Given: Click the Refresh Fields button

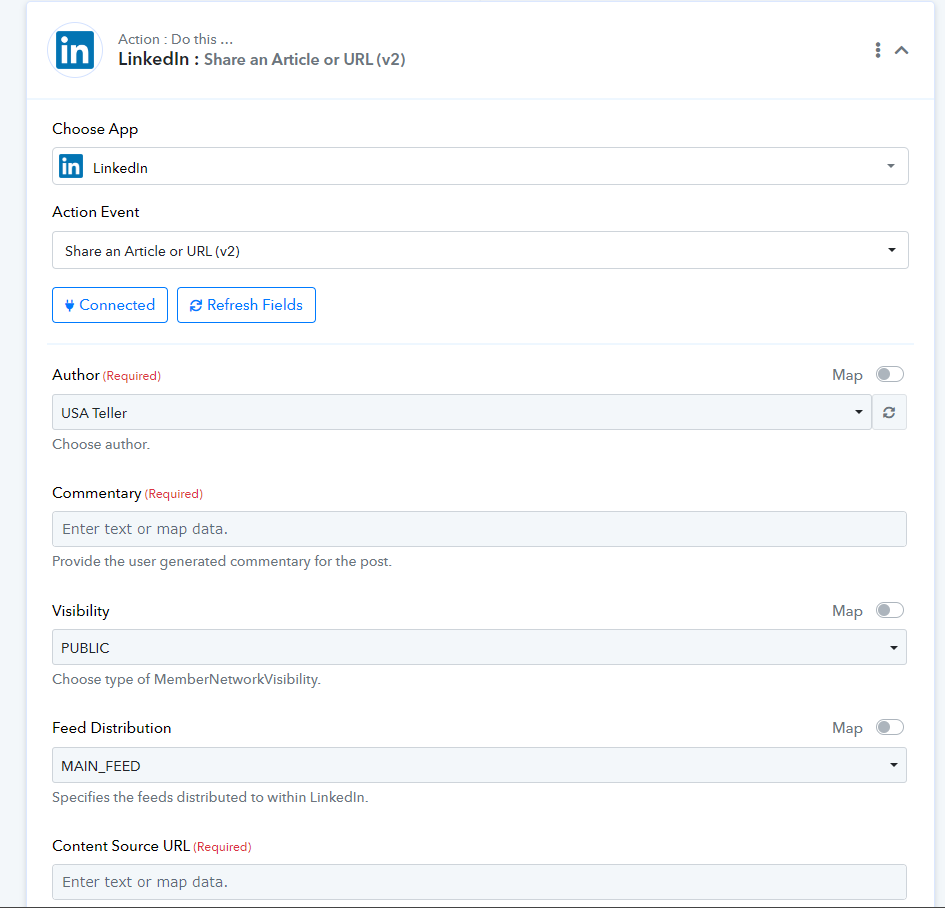Looking at the screenshot, I should 246,305.
